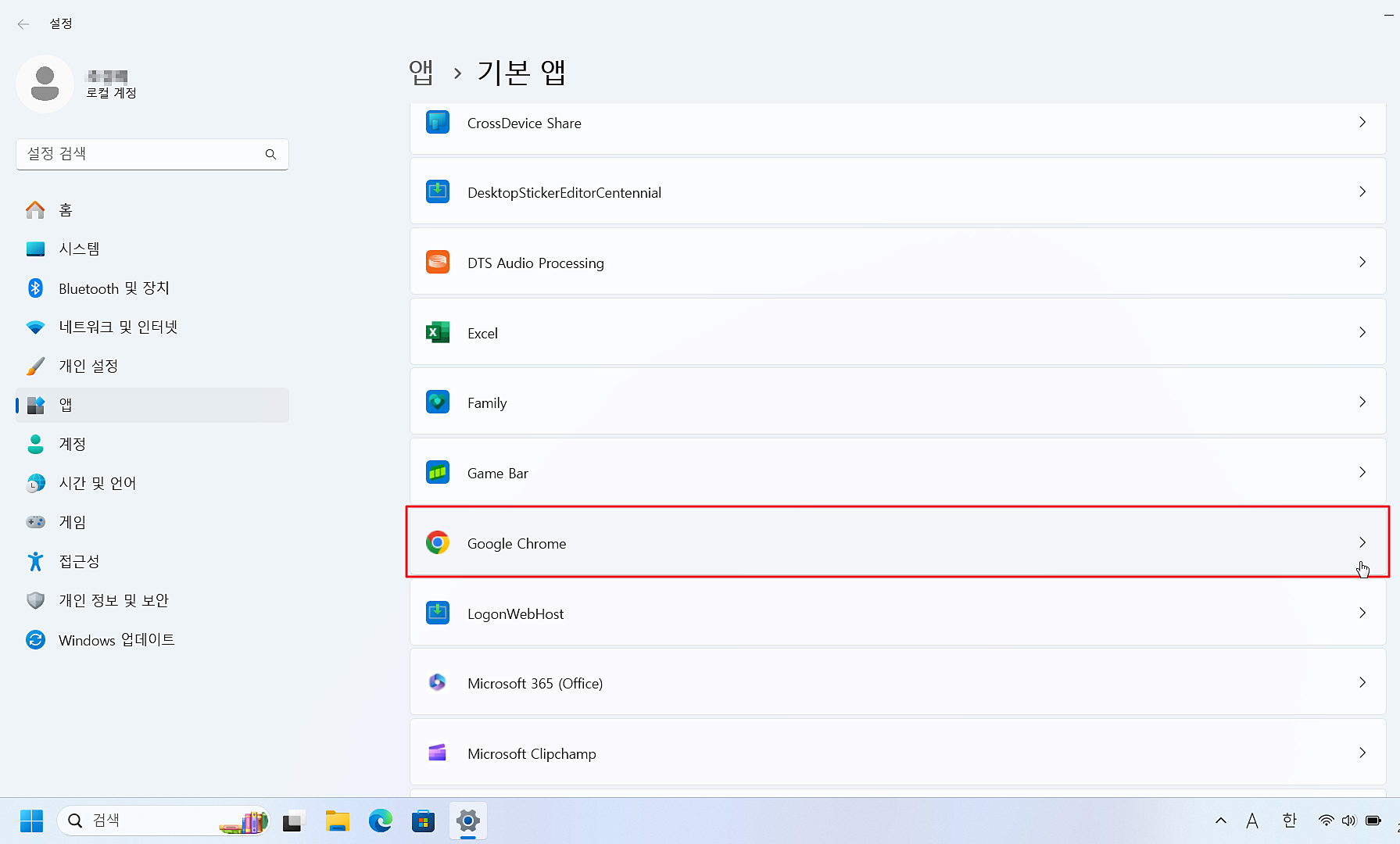1400x844 pixels.
Task: Open 네트워크 및 인터넷 category
Action: (x=152, y=327)
